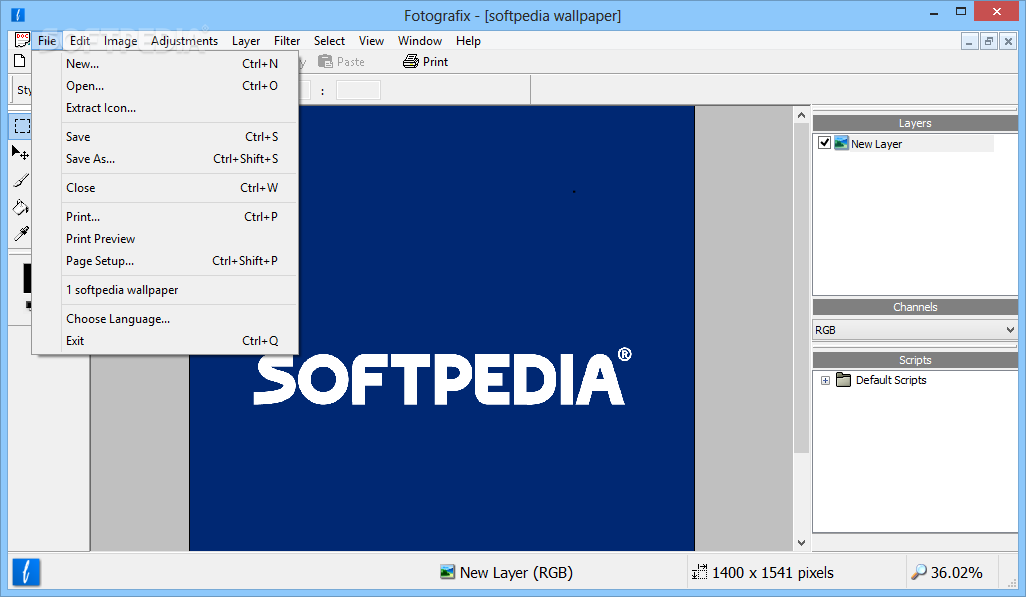
Task: Open the Window menu
Action: (420, 41)
